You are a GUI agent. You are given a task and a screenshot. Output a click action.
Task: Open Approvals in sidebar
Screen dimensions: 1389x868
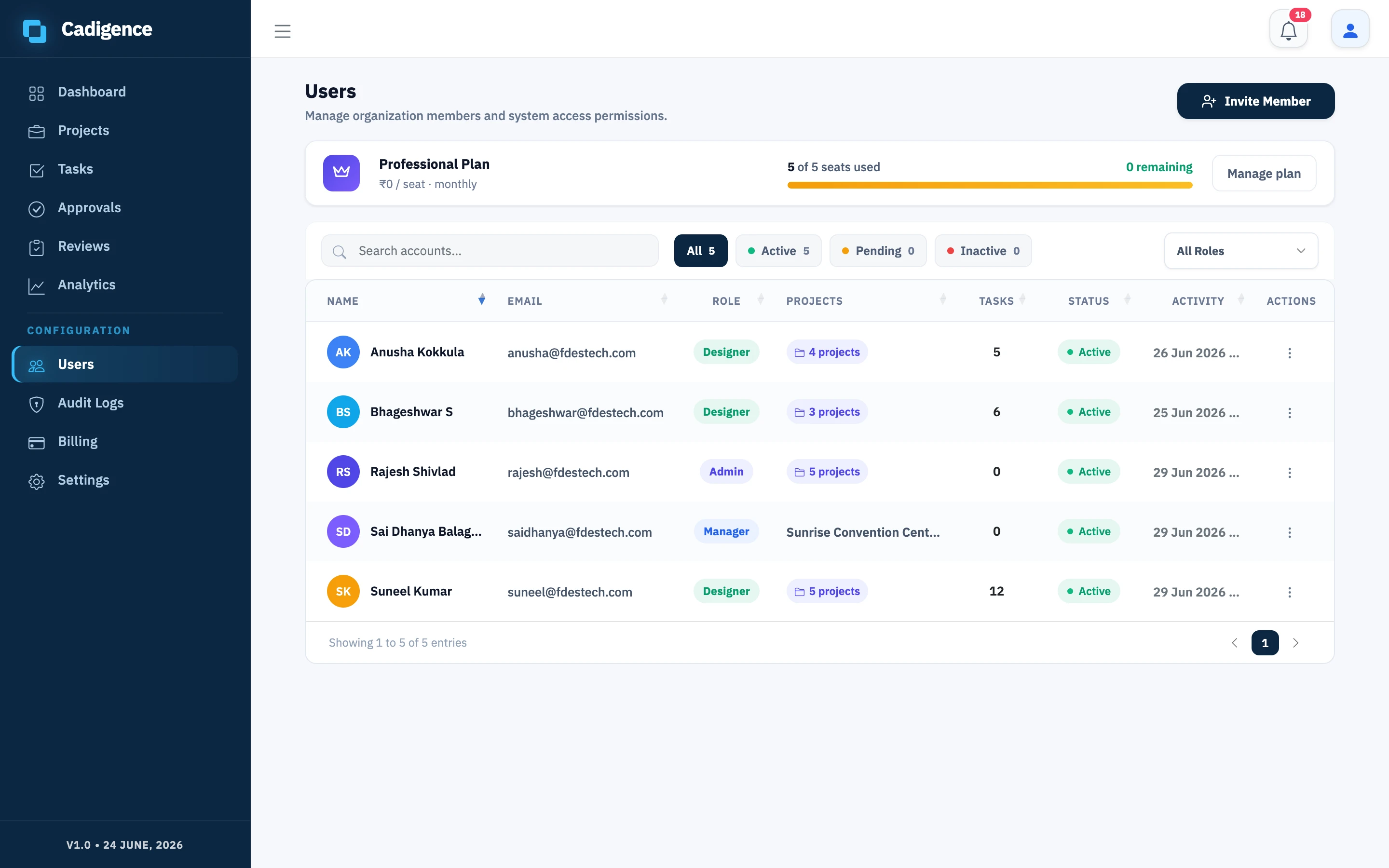click(125, 208)
